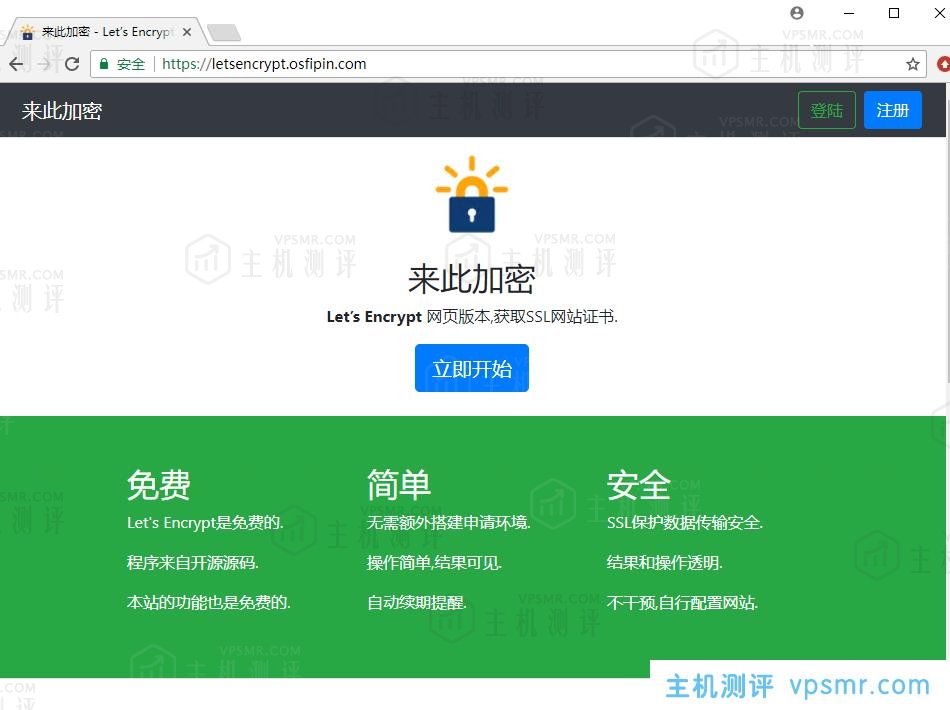
Task: Close the browser window
Action: (940, 13)
